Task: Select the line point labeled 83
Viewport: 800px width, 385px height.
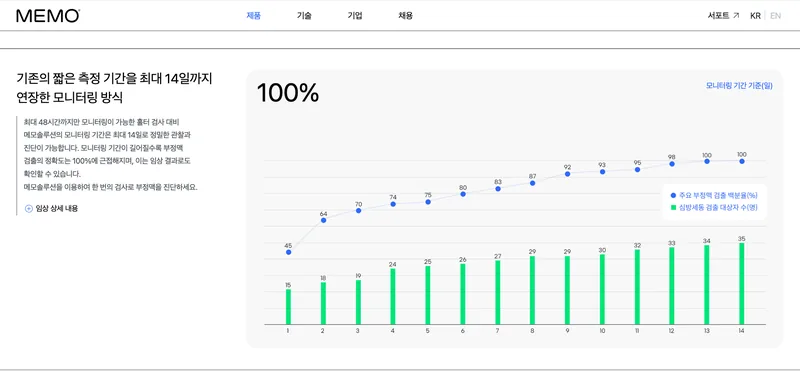Action: tap(497, 189)
